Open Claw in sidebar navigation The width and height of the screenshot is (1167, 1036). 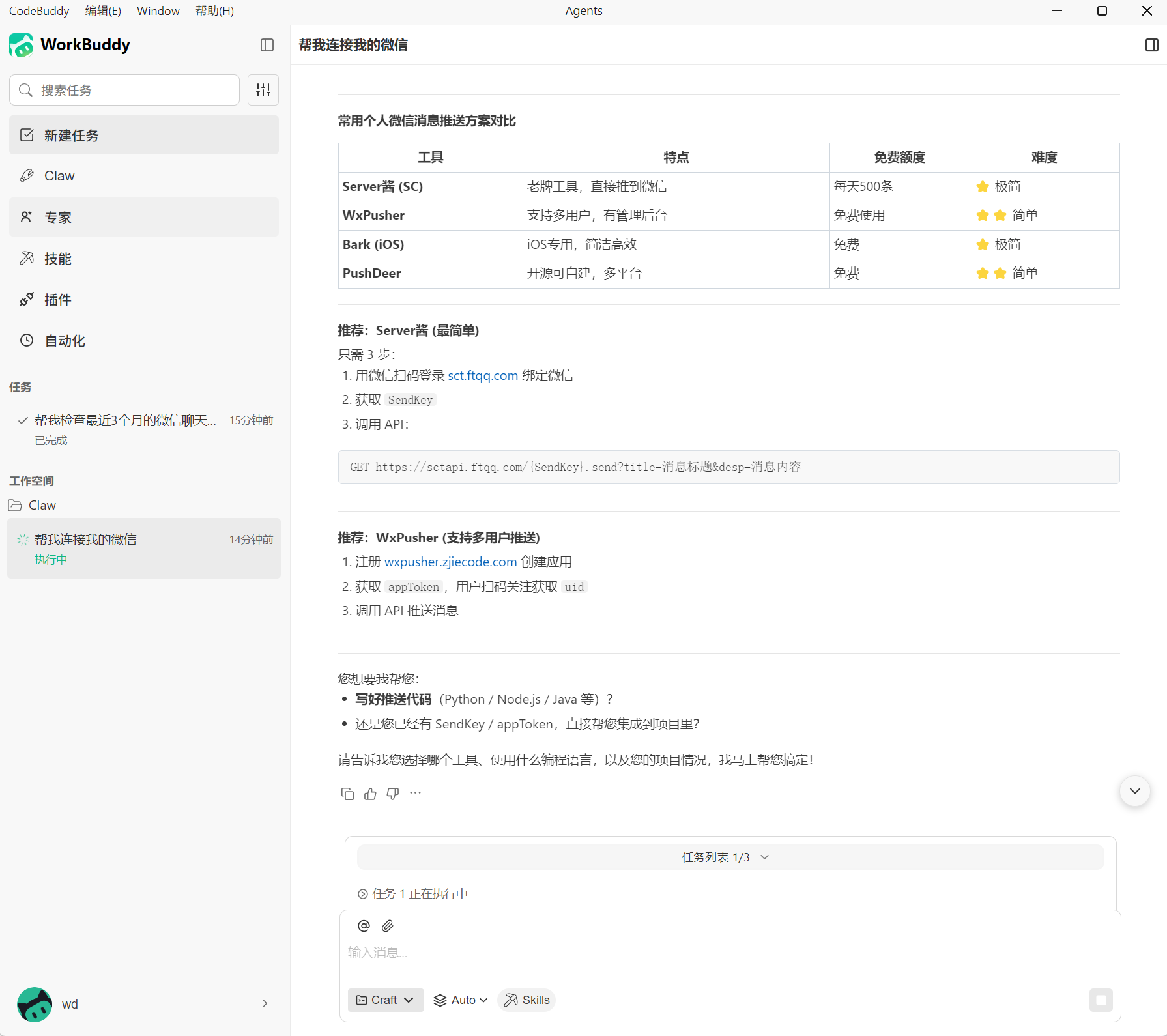(144, 176)
